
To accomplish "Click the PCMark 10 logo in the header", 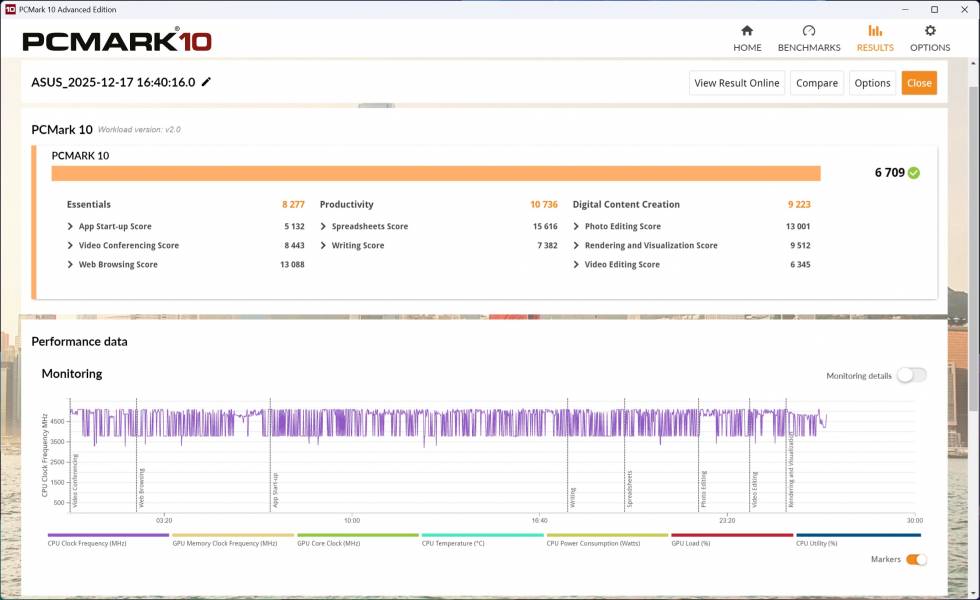I will pos(116,41).
